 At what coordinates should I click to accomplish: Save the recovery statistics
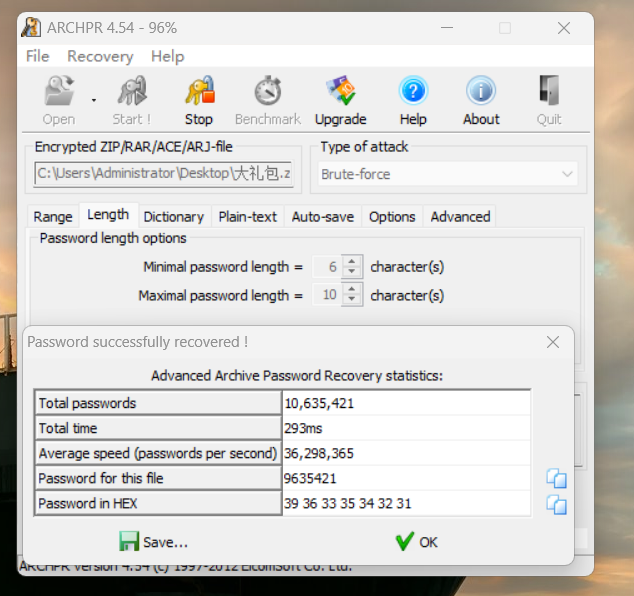click(x=154, y=542)
